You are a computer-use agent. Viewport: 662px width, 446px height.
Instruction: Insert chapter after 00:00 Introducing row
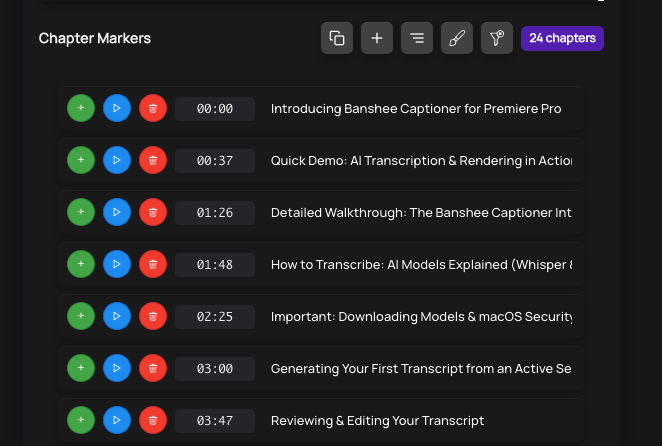click(x=81, y=108)
